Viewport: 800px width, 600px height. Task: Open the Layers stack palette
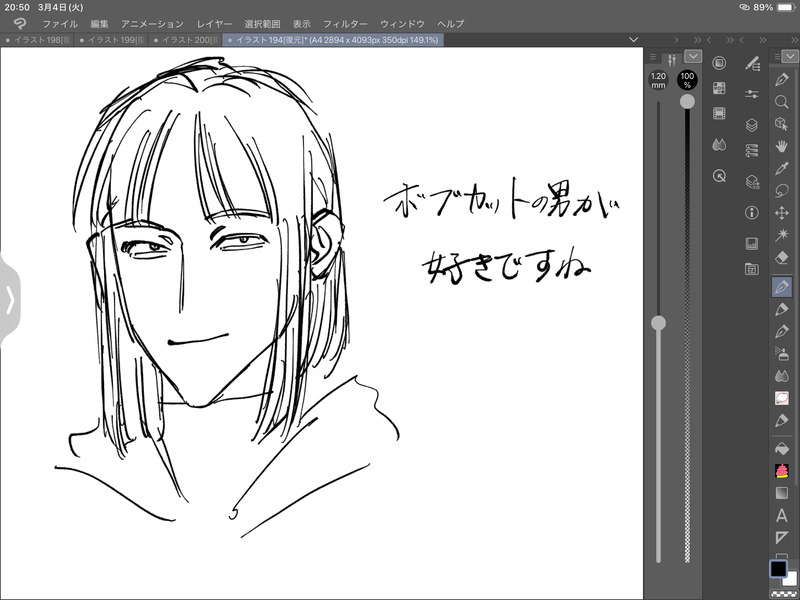click(752, 125)
